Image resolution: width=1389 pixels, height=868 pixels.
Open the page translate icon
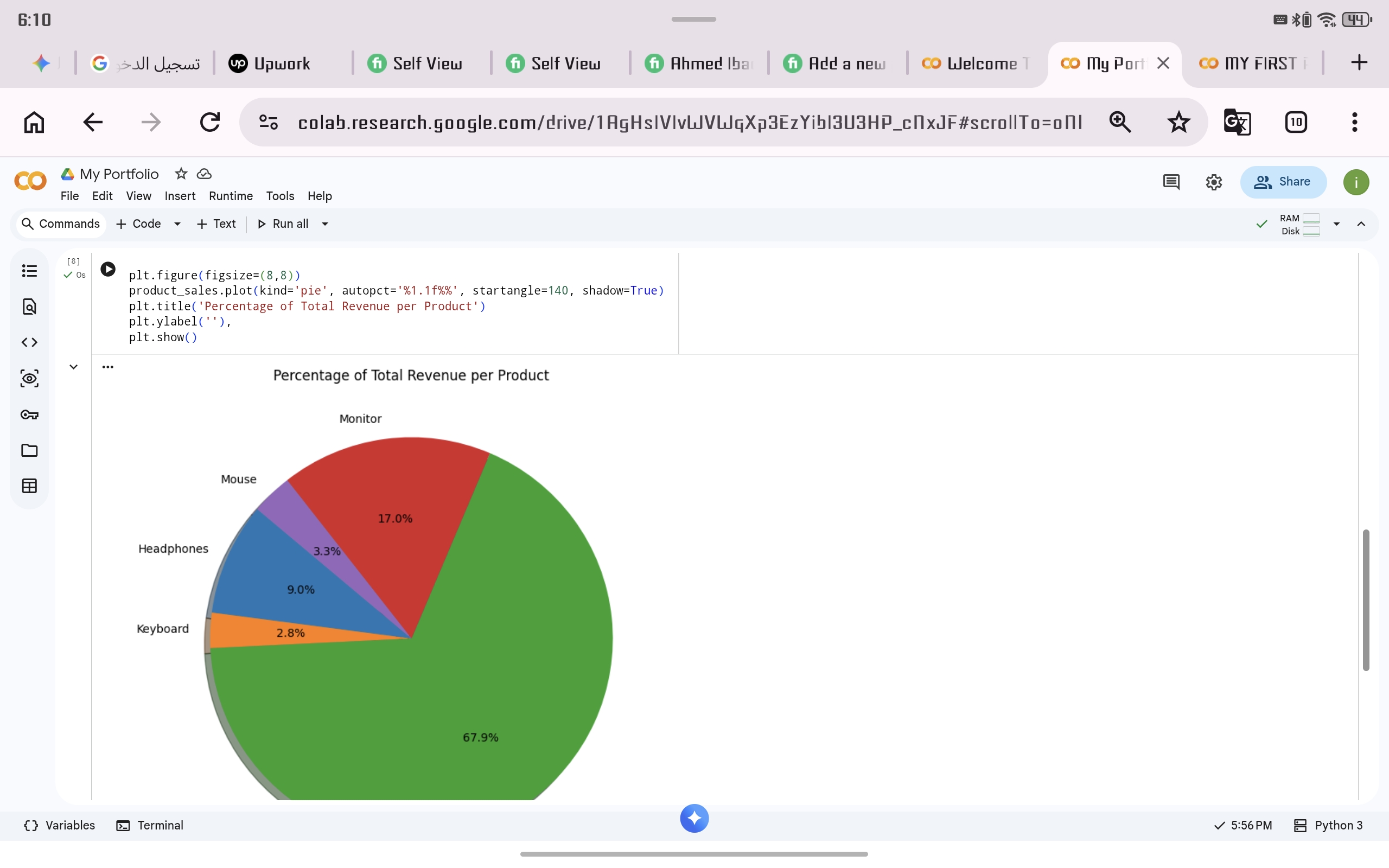(x=1238, y=122)
